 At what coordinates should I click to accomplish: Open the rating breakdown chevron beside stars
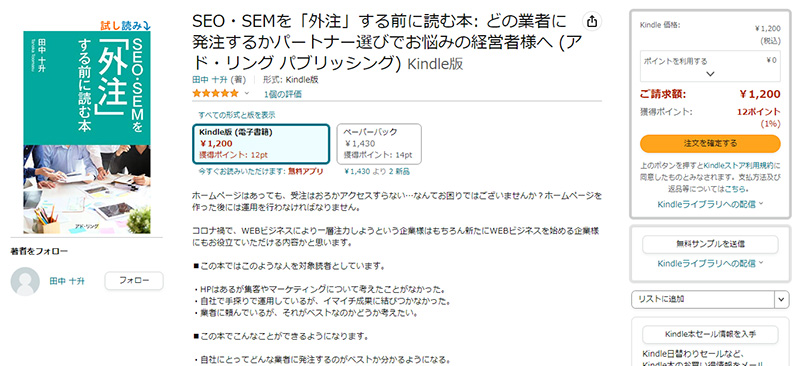[x=246, y=93]
